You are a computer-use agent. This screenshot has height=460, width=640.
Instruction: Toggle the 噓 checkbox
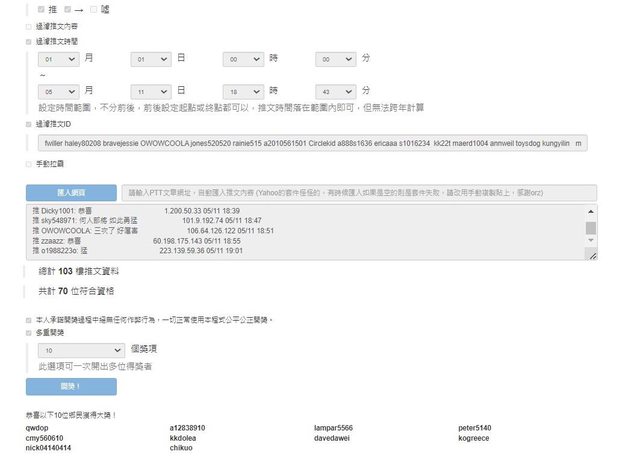[x=92, y=9]
